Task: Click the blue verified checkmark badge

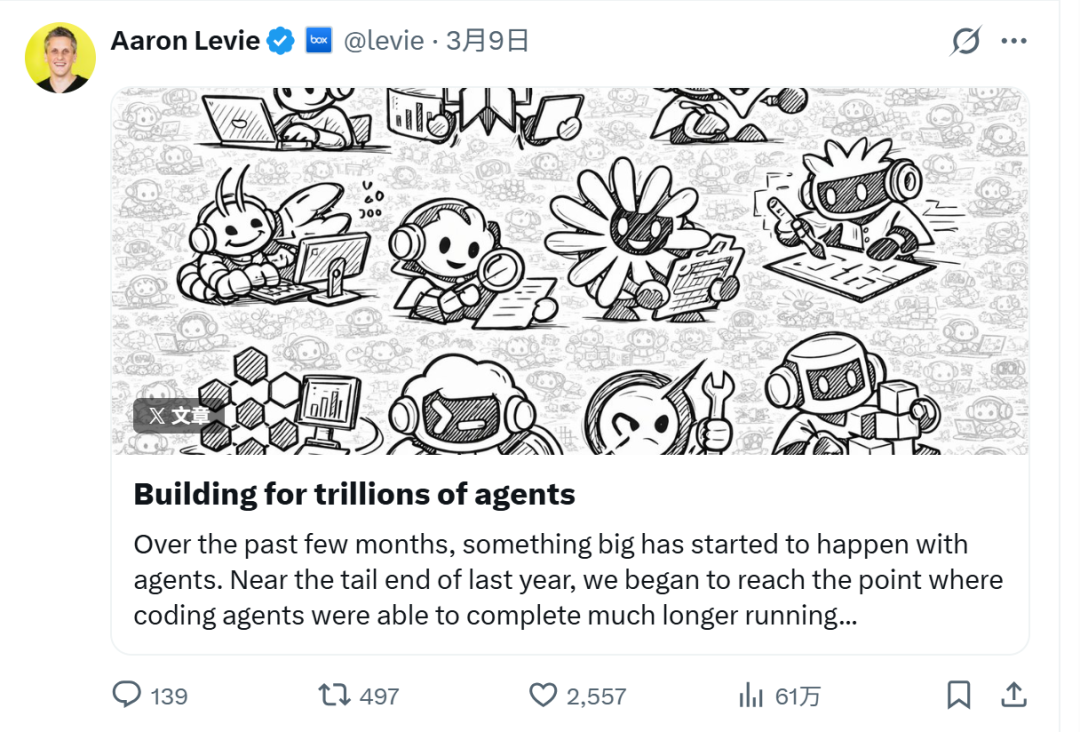Action: [281, 41]
